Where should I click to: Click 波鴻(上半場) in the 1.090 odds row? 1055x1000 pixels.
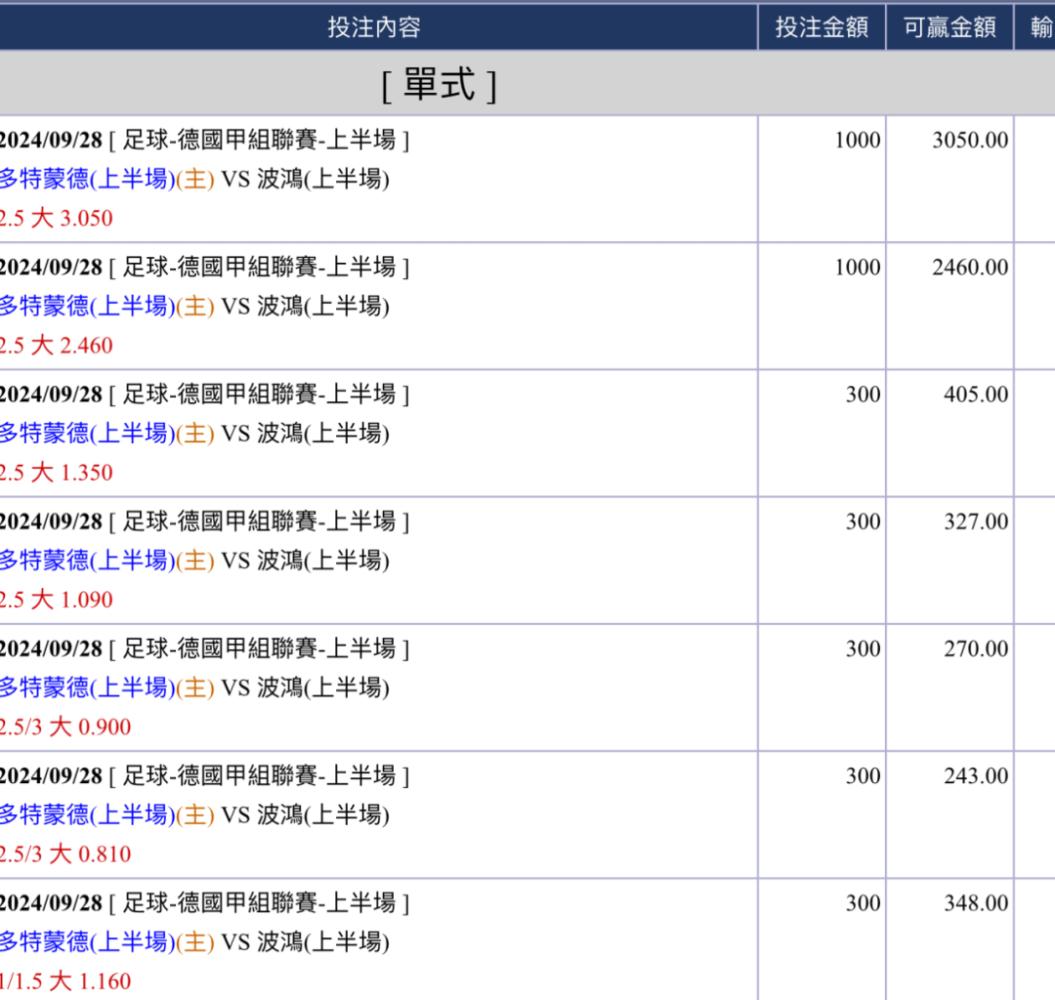pos(323,561)
